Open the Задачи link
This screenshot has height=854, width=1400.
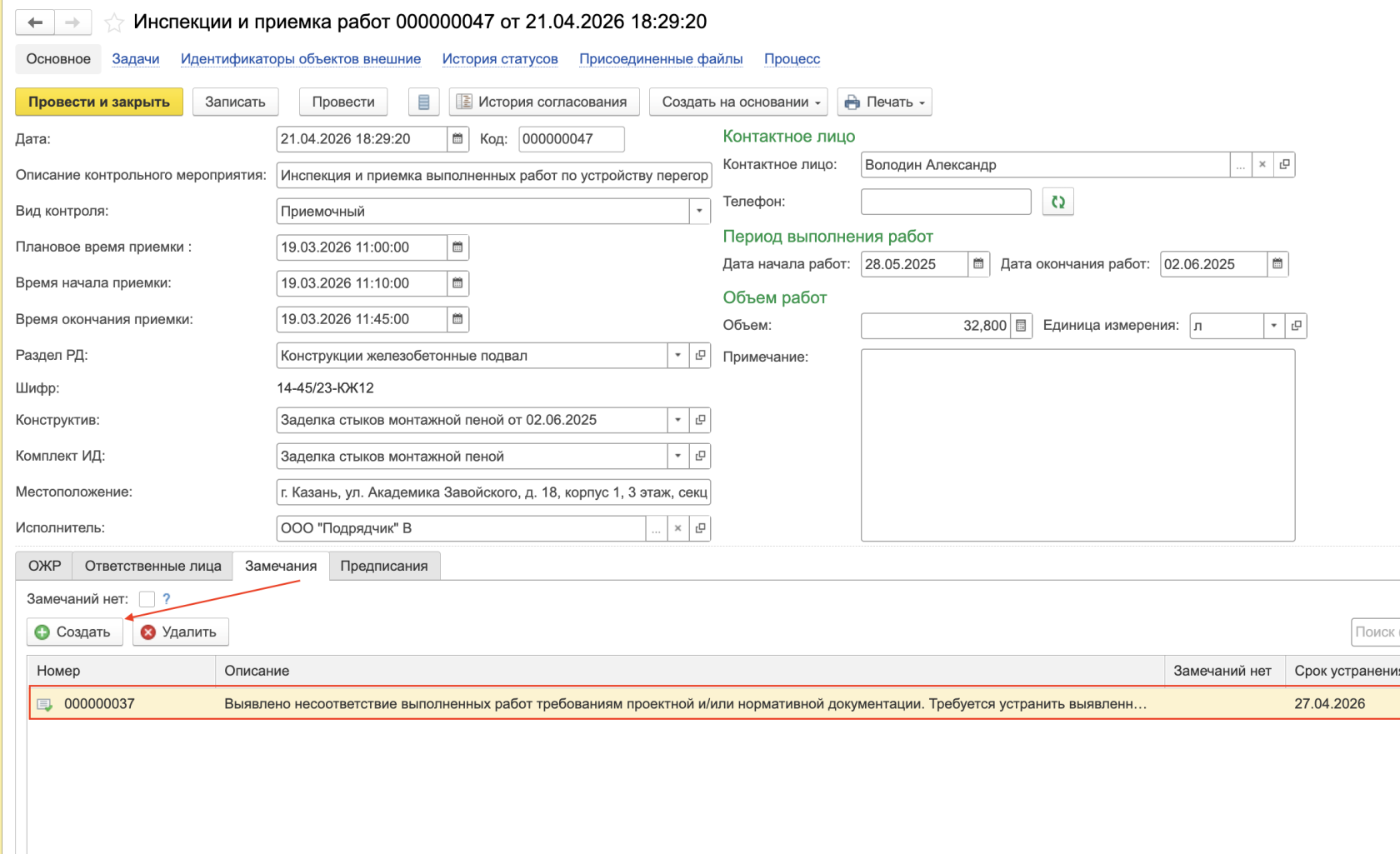click(136, 59)
